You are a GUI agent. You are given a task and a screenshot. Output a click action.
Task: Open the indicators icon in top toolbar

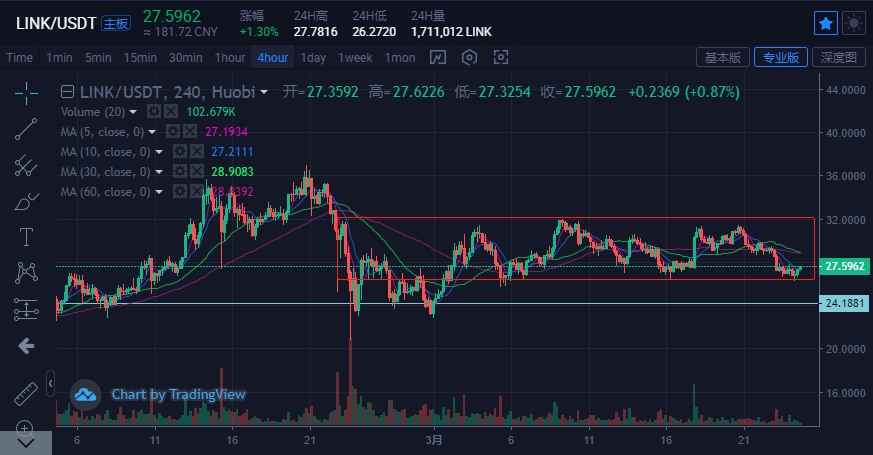click(438, 57)
